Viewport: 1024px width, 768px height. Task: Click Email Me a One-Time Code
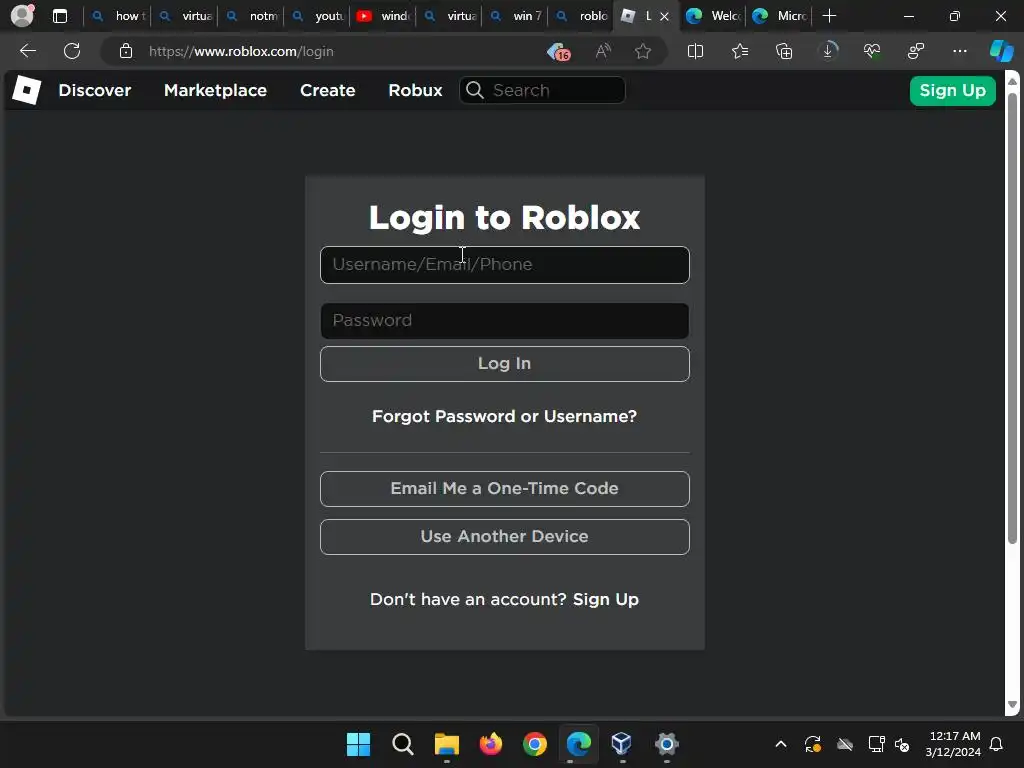pyautogui.click(x=504, y=488)
